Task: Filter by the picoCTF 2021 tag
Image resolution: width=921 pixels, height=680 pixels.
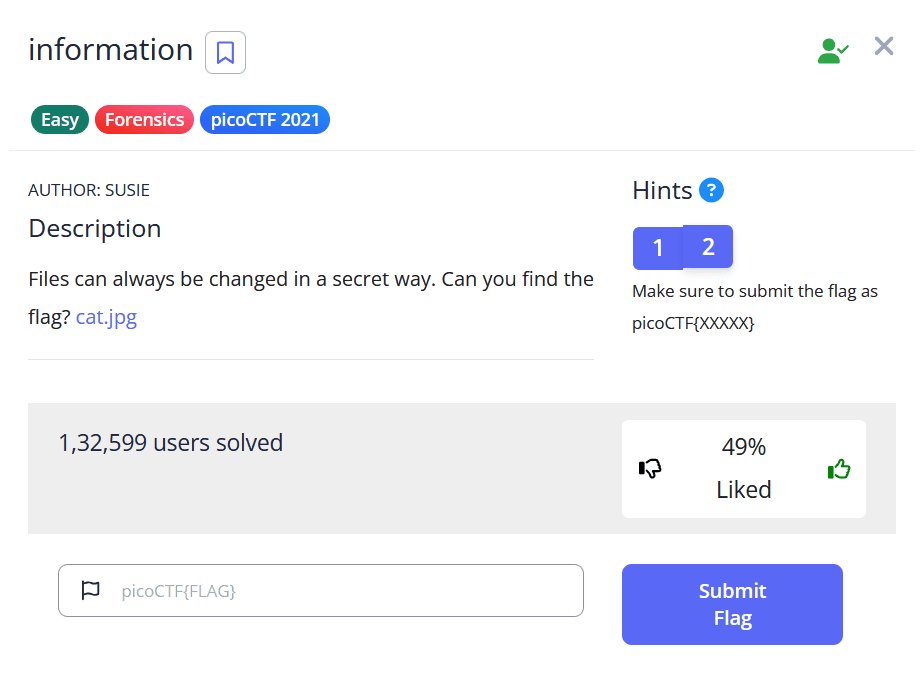Action: pos(265,120)
